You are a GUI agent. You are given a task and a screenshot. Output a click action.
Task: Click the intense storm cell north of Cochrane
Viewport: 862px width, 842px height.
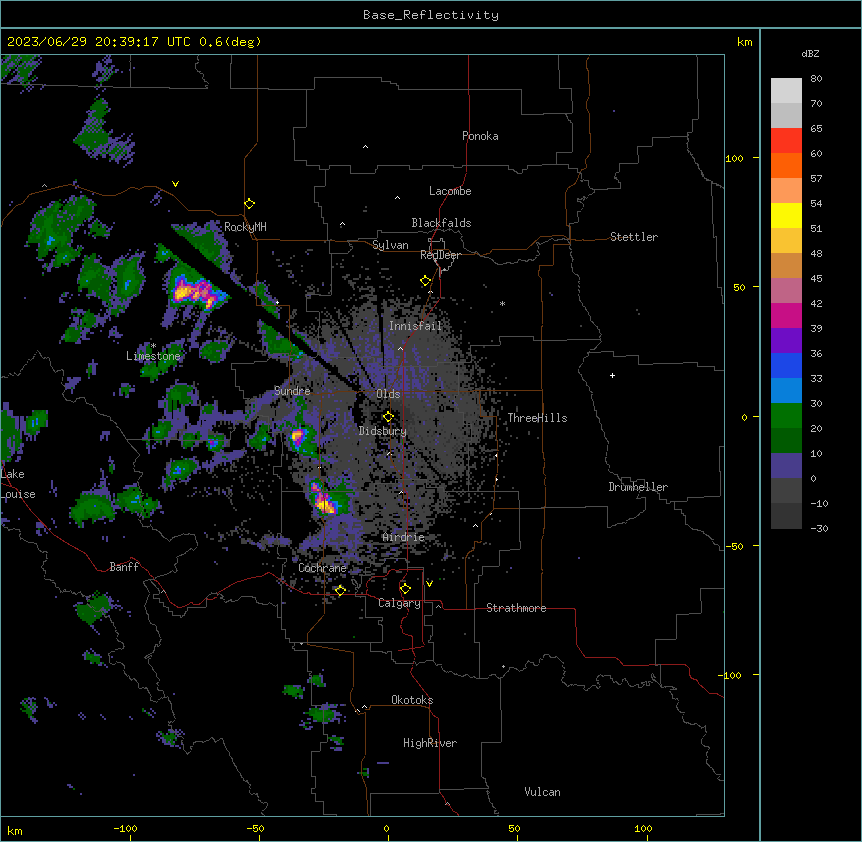[x=323, y=500]
